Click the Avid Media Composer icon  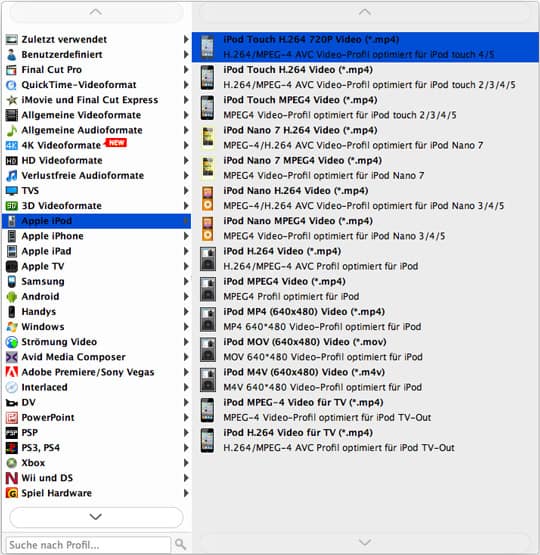click(12, 357)
